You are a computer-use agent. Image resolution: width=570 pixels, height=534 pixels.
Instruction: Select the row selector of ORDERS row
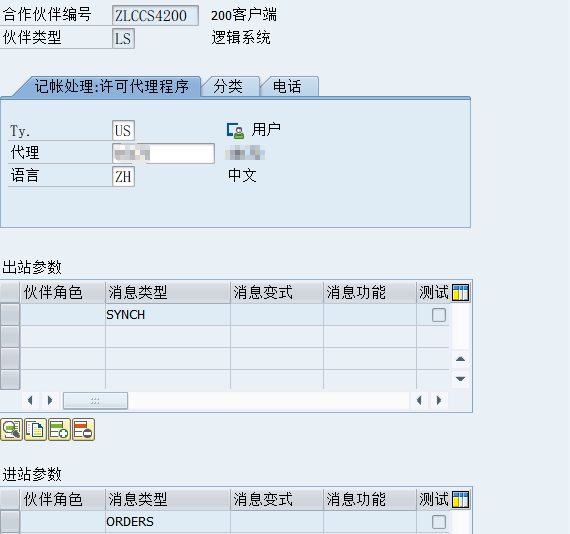(10, 522)
